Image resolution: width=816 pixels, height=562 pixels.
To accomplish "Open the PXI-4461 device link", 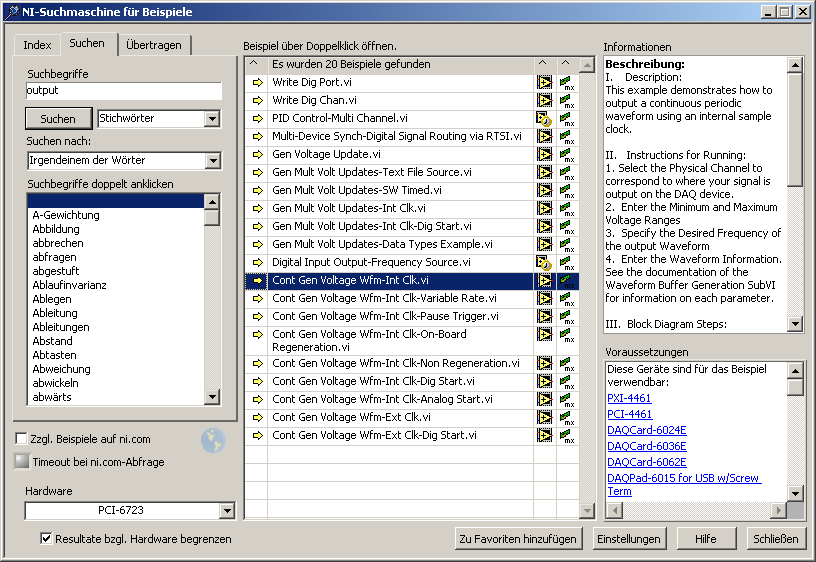I will point(629,398).
